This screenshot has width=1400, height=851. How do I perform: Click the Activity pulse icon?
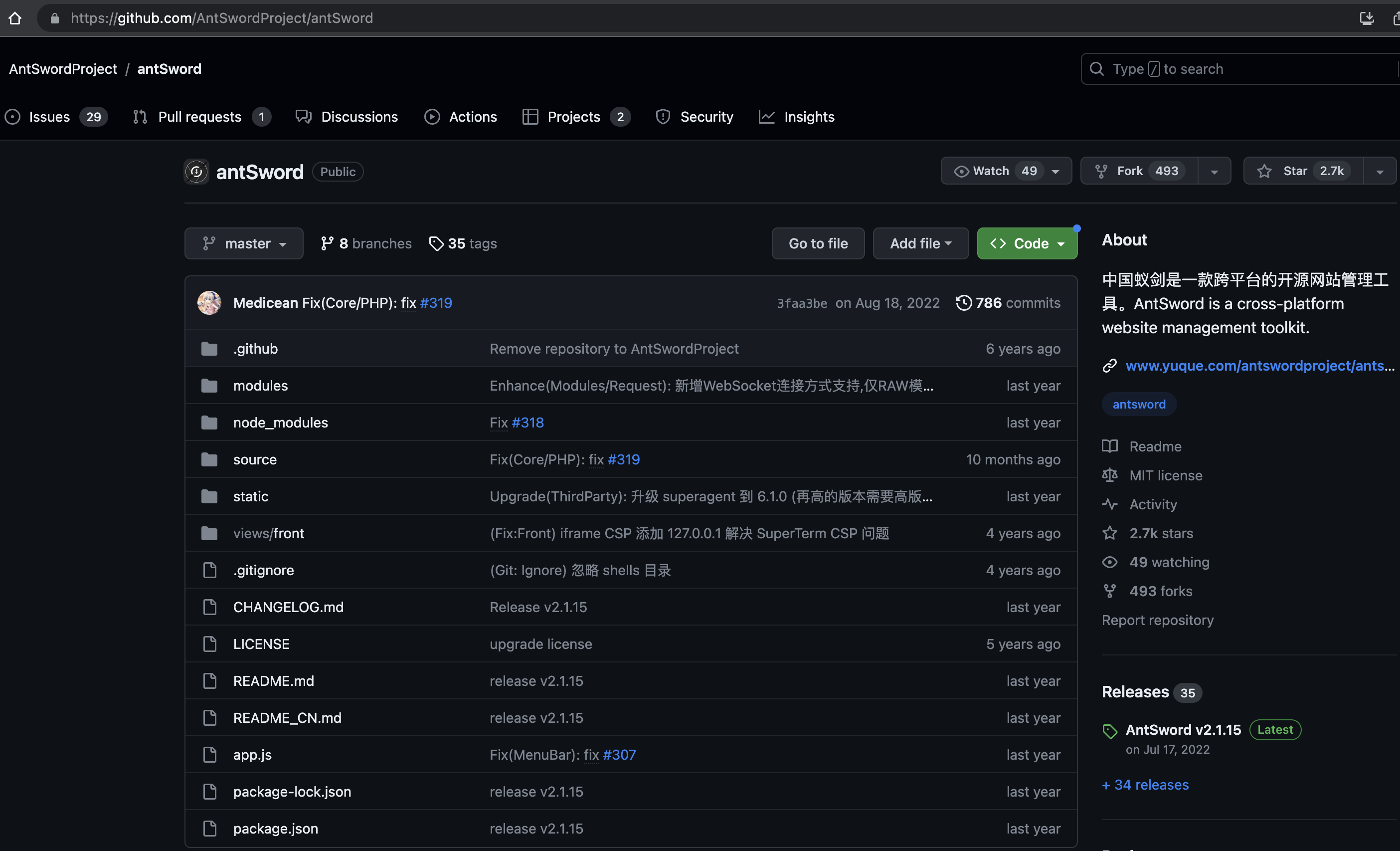pyautogui.click(x=1110, y=505)
